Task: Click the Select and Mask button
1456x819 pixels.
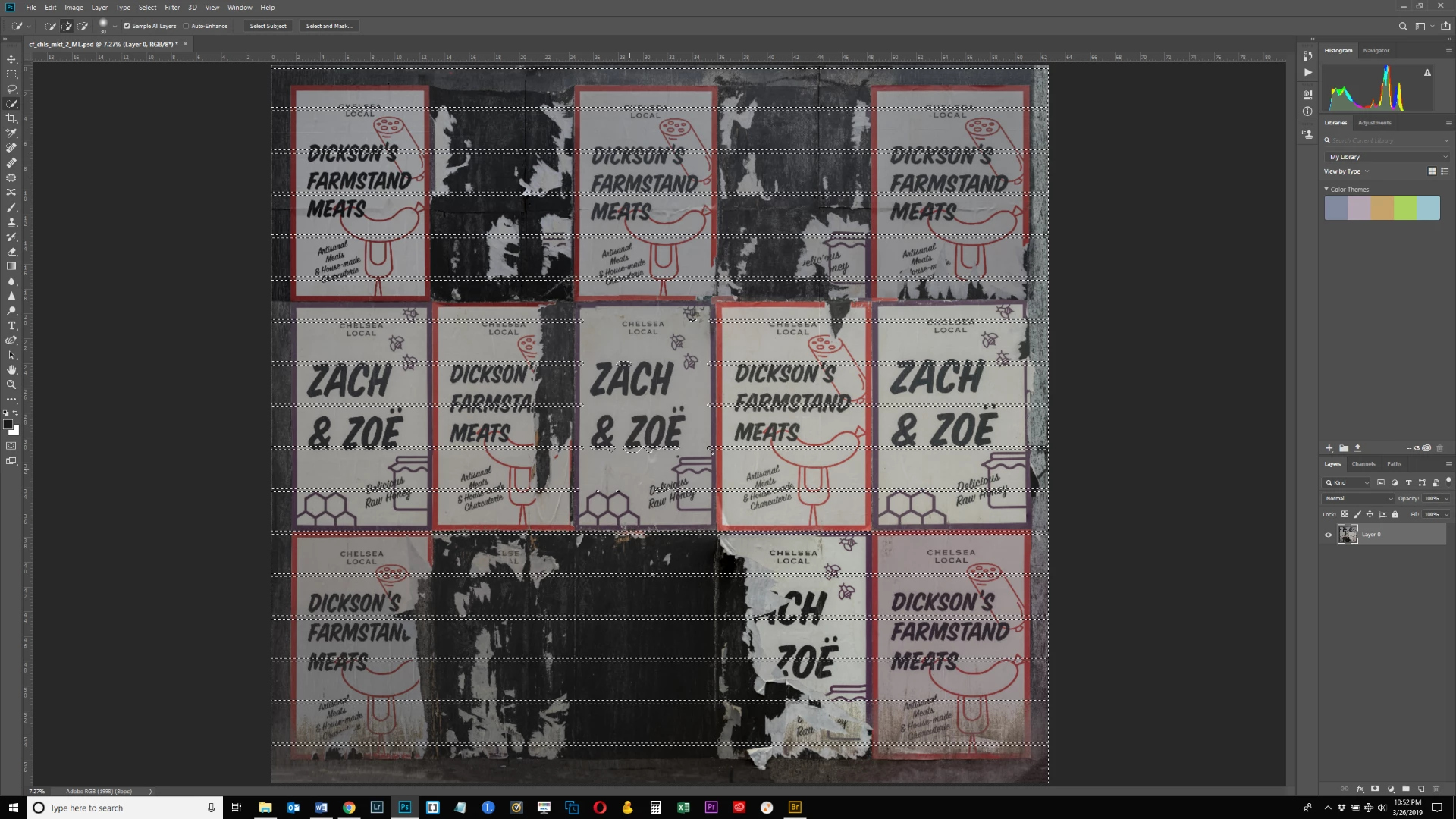Action: 329,26
